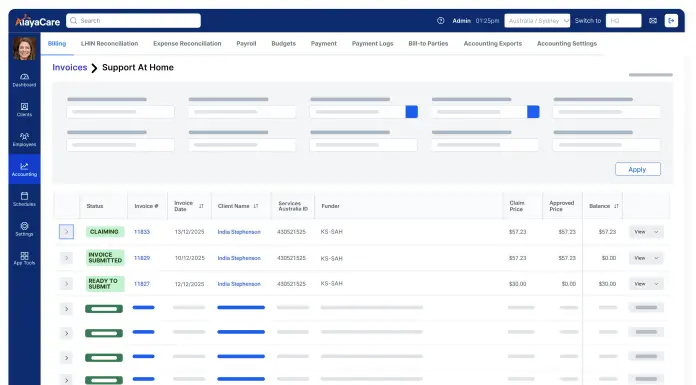This screenshot has width=696, height=385.
Task: Open the messages envelope icon
Action: pyautogui.click(x=652, y=20)
